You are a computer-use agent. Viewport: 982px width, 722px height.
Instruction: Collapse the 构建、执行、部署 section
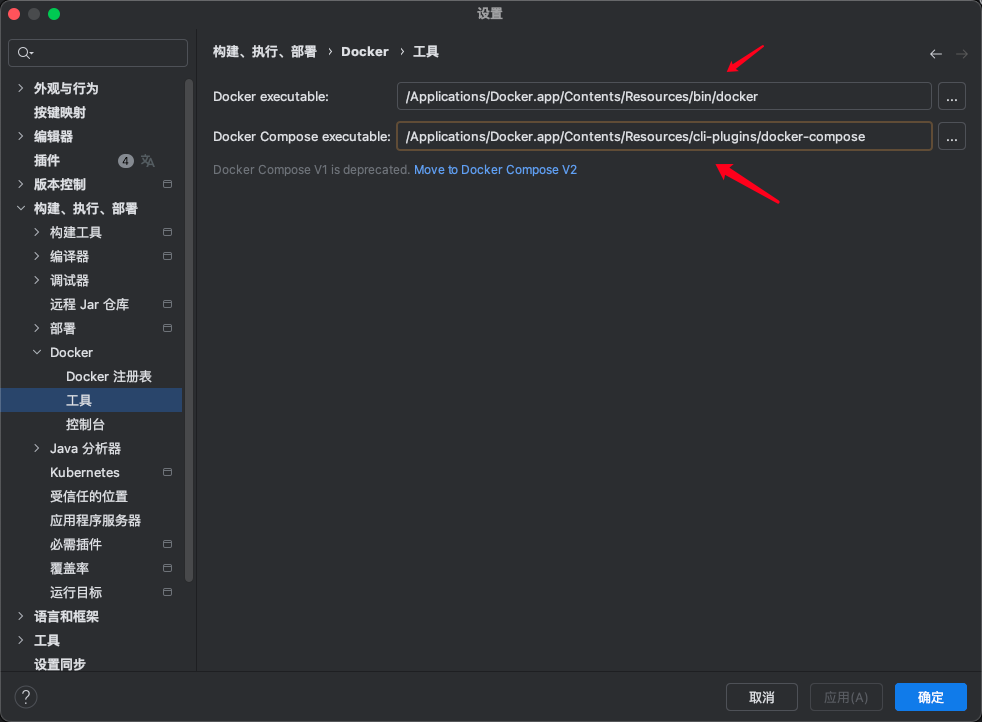21,208
